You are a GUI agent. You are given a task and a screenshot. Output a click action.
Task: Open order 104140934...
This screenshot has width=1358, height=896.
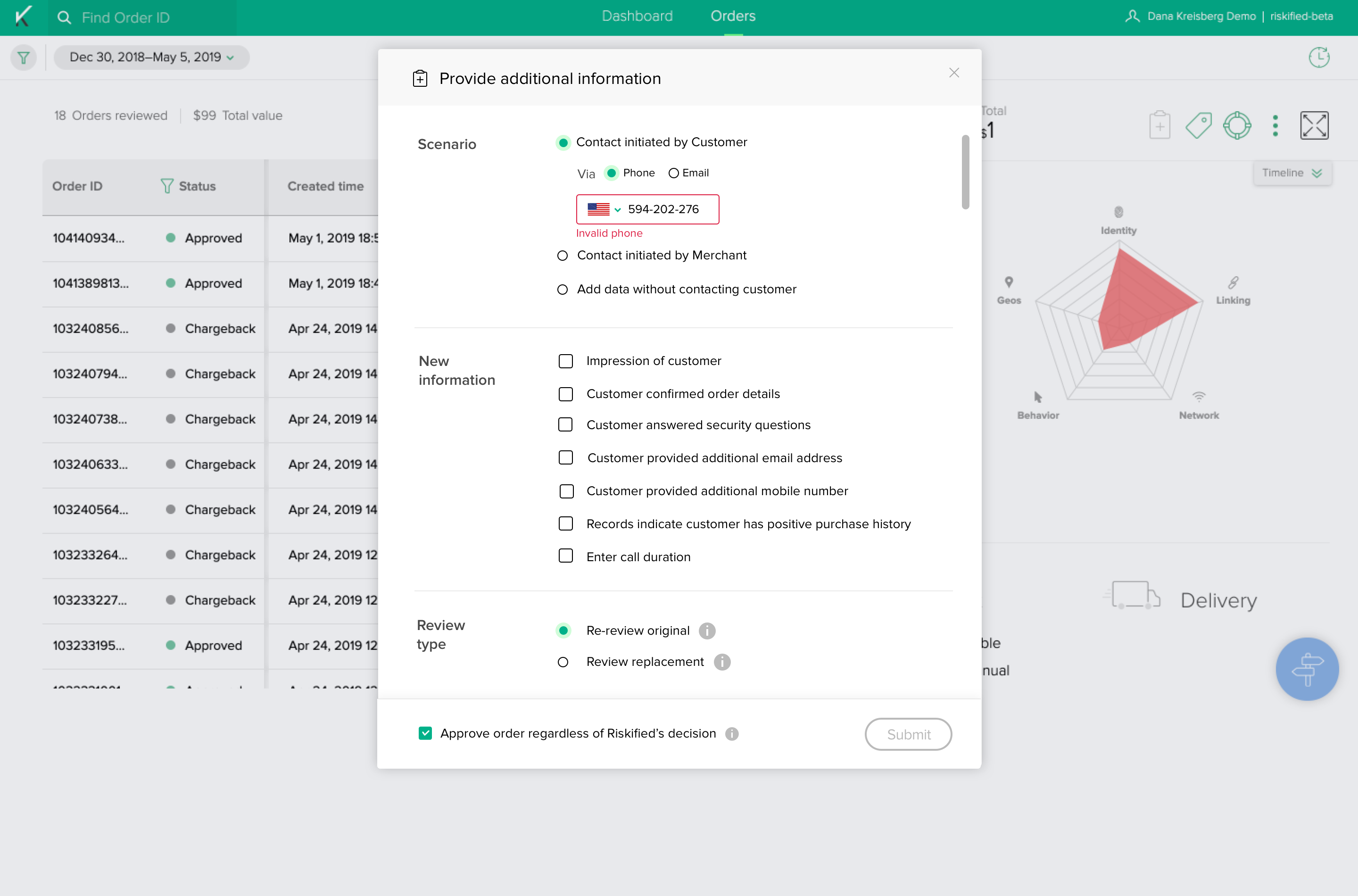tap(89, 238)
